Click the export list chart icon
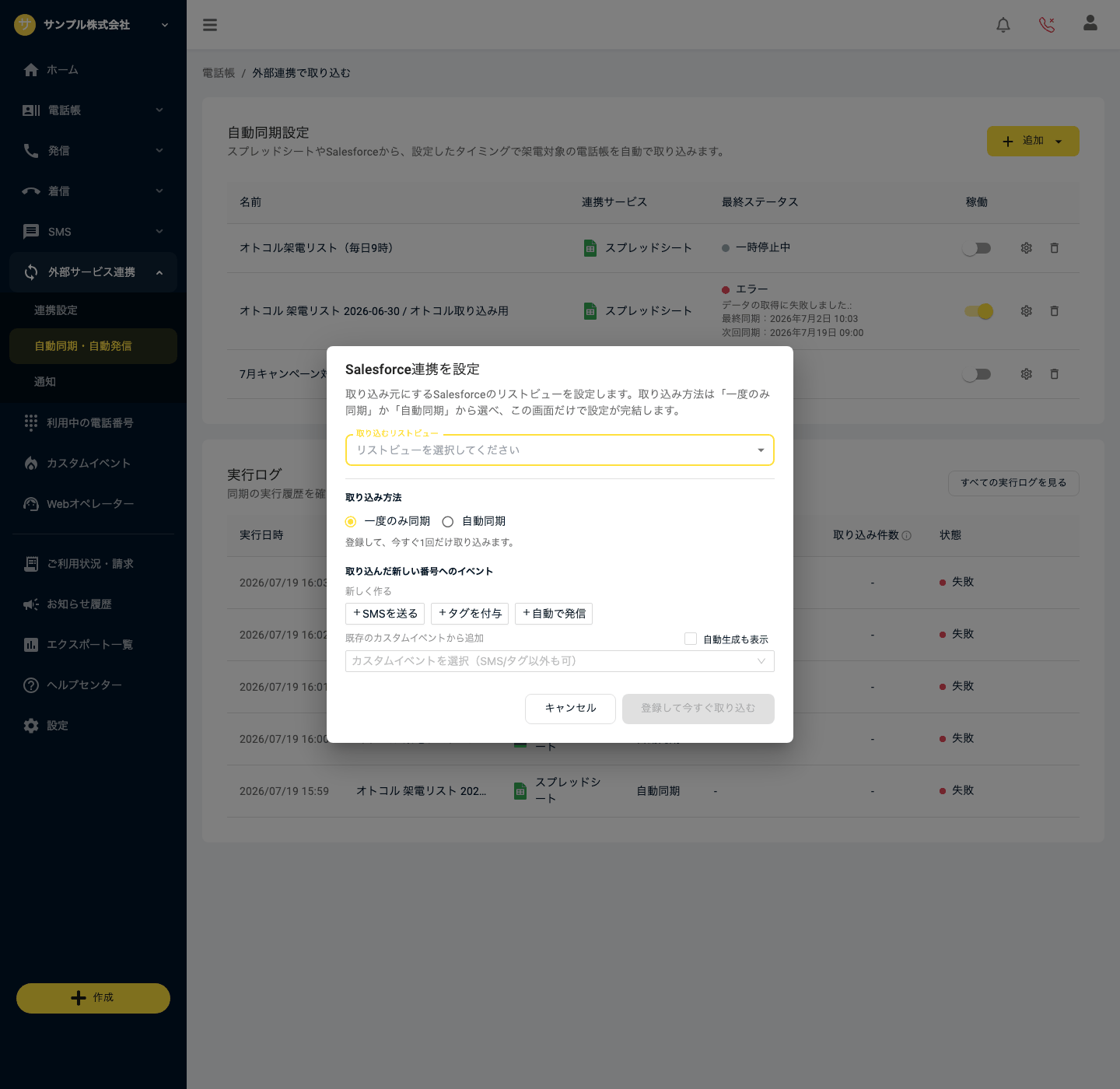Viewport: 1120px width, 1089px height. point(31,645)
